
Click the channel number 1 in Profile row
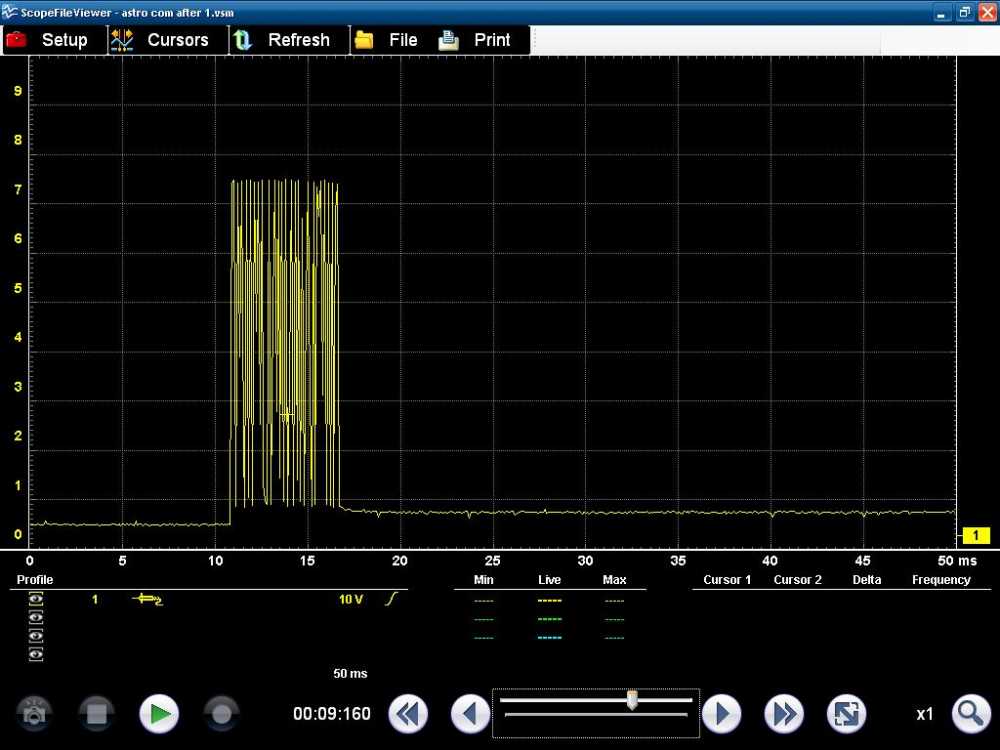coord(95,599)
